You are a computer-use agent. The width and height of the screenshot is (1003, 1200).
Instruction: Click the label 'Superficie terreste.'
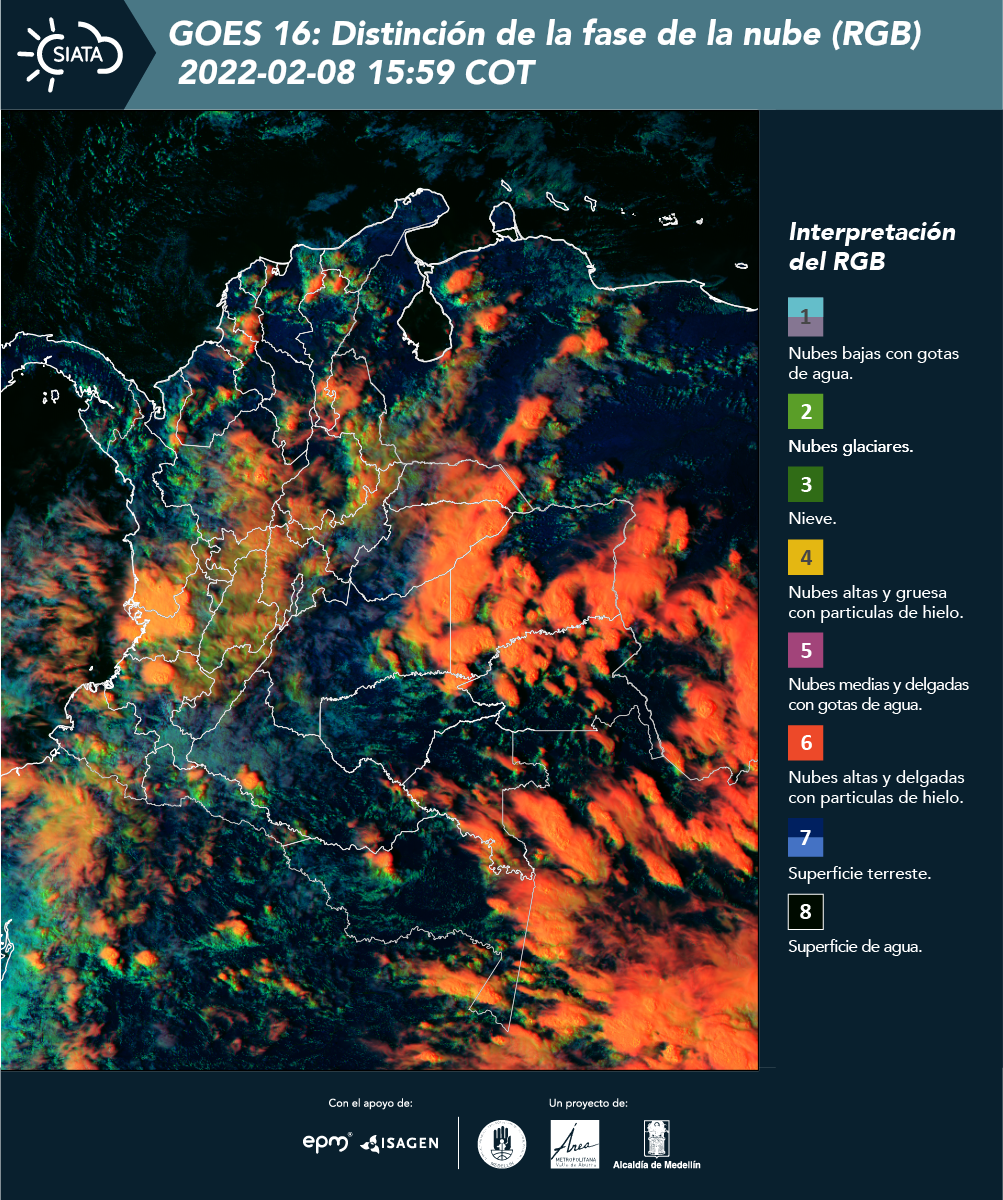(x=860, y=873)
